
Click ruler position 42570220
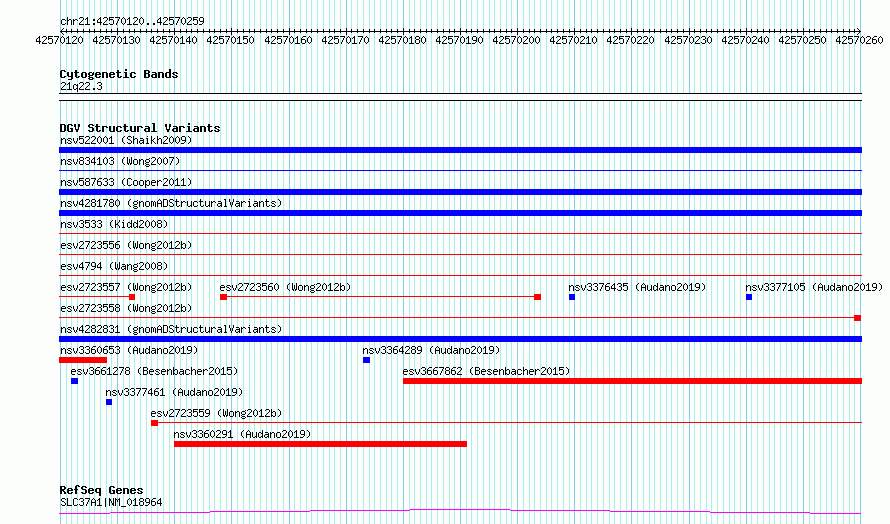[x=631, y=40]
